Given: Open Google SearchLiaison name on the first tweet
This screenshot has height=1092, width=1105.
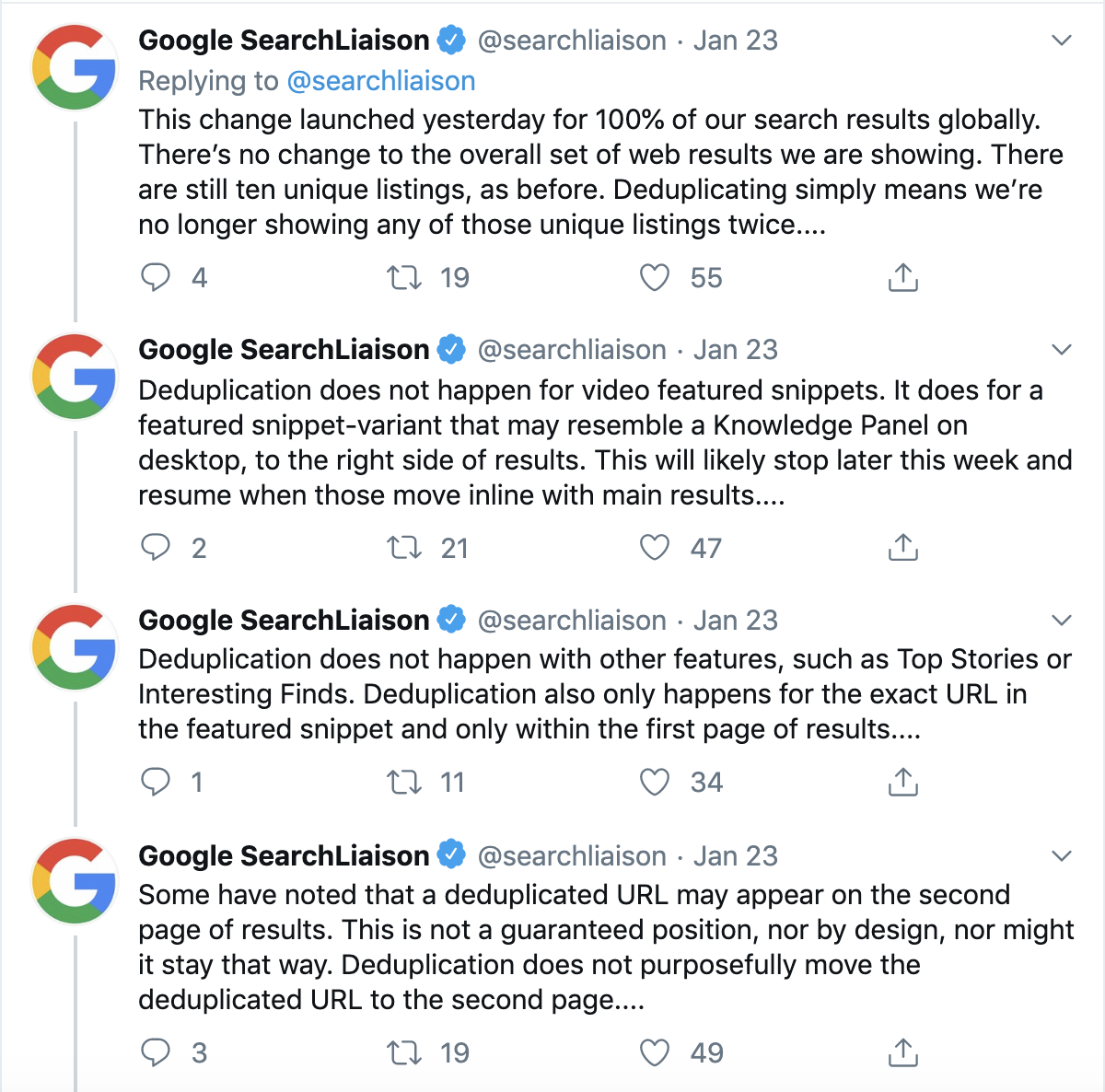Looking at the screenshot, I should (x=284, y=41).
